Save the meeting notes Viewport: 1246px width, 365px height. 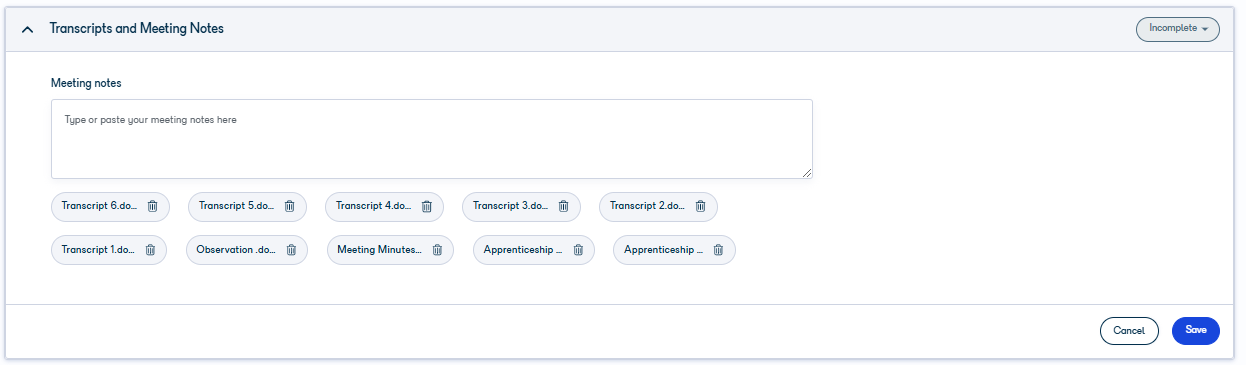click(x=1196, y=330)
